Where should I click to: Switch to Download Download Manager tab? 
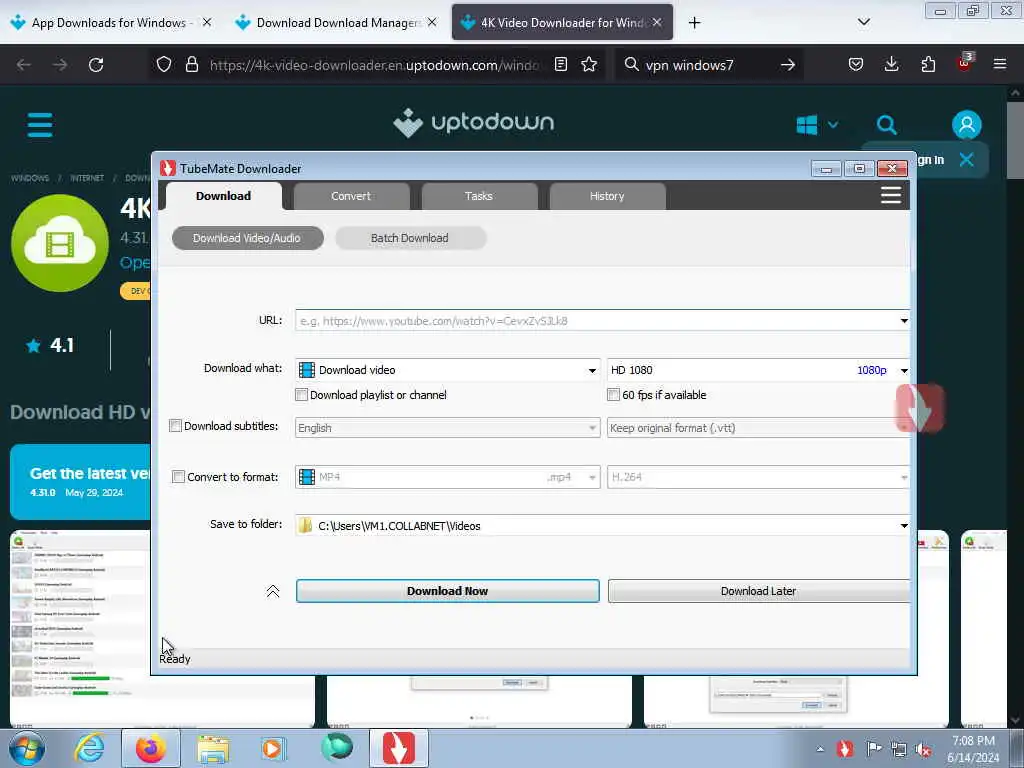coord(336,23)
